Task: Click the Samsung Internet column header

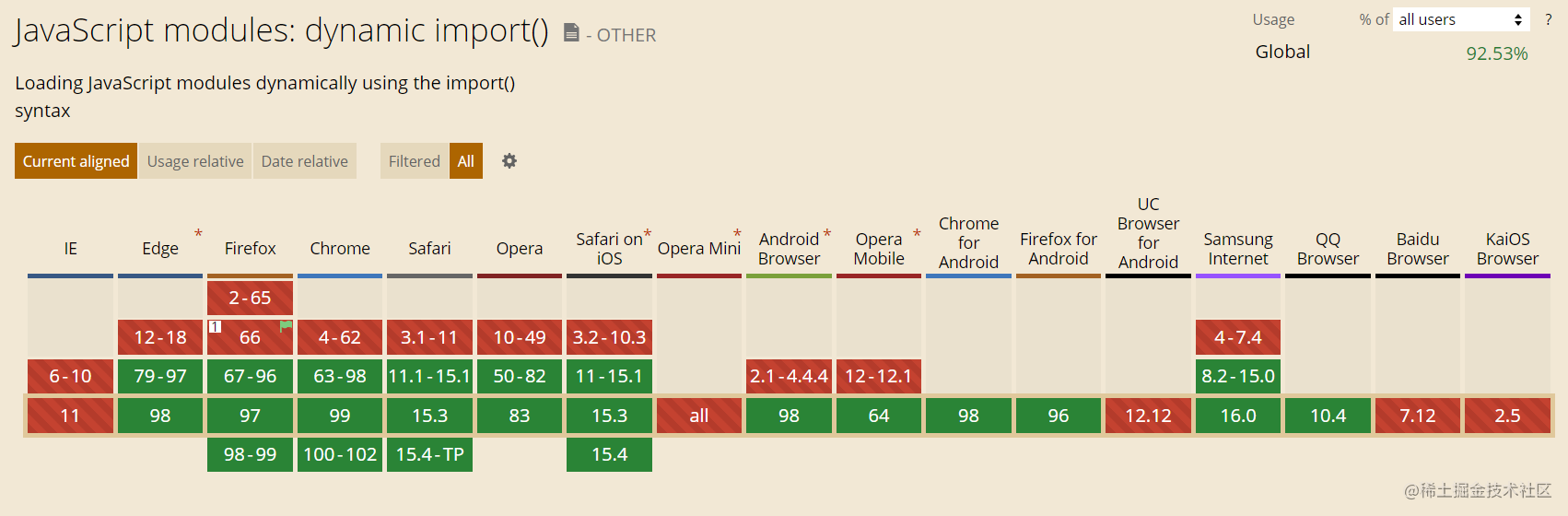Action: [1238, 249]
